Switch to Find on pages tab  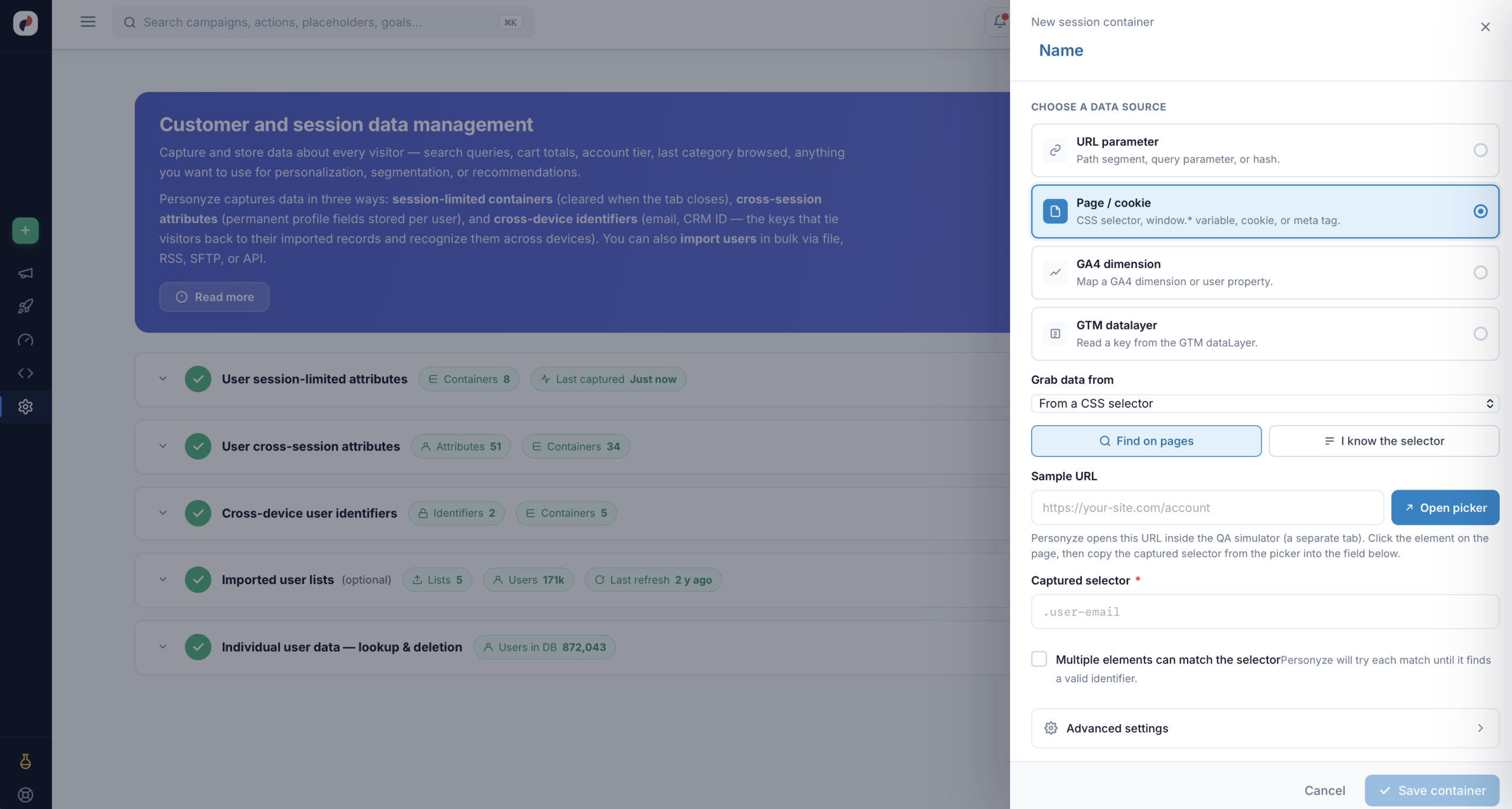tap(1146, 441)
